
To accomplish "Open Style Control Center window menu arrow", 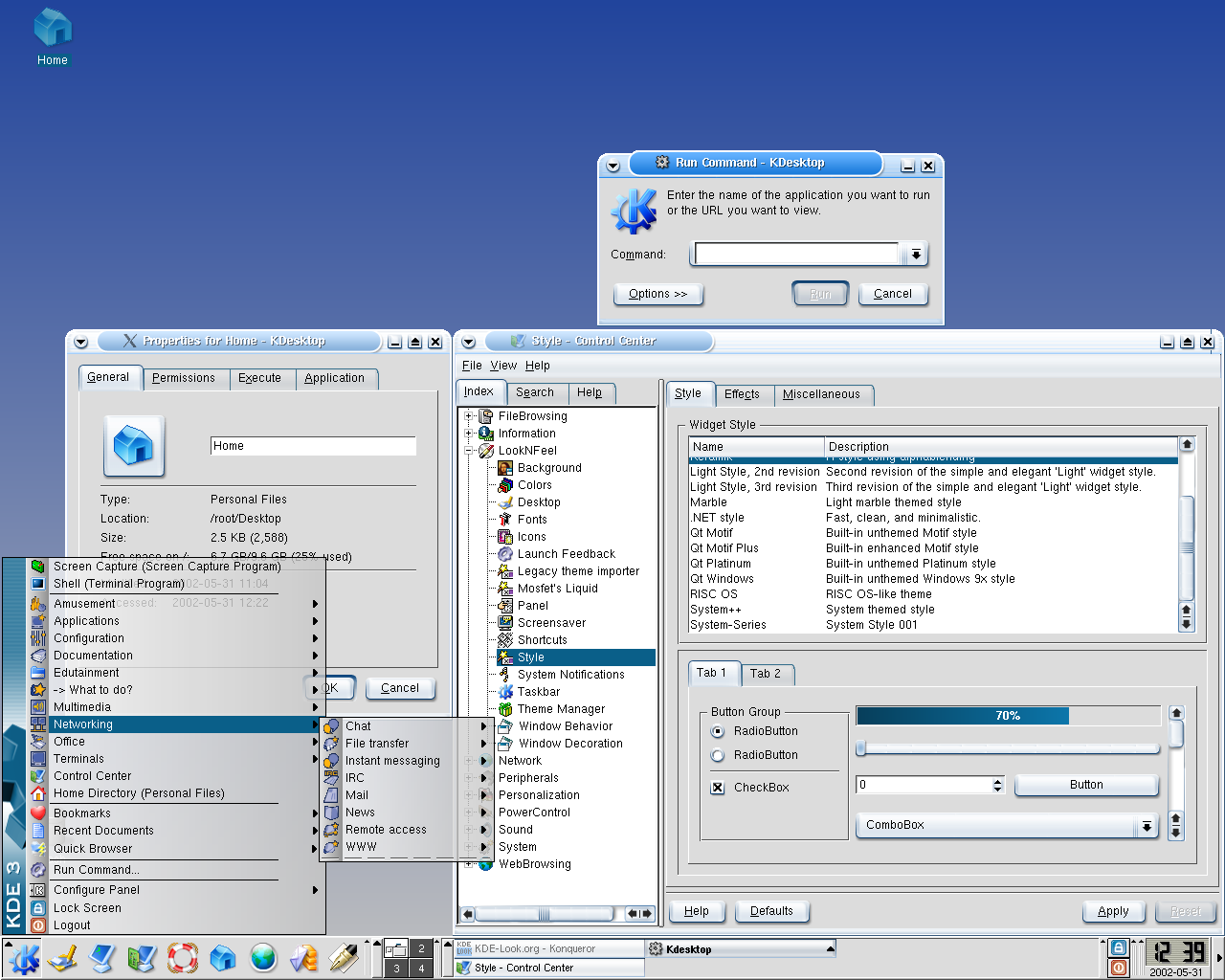I will tap(468, 343).
